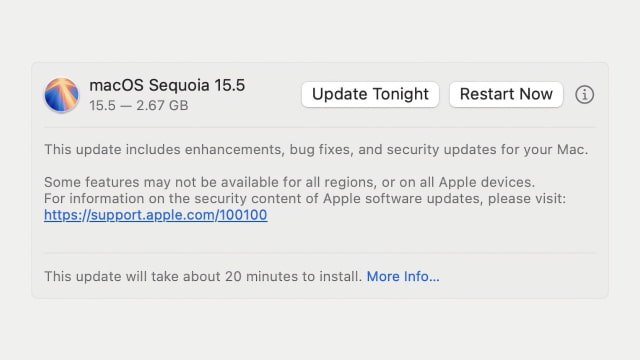Viewport: 640px width, 360px height.
Task: Click the 'Some features may not be available' line
Action: pyautogui.click(x=289, y=182)
